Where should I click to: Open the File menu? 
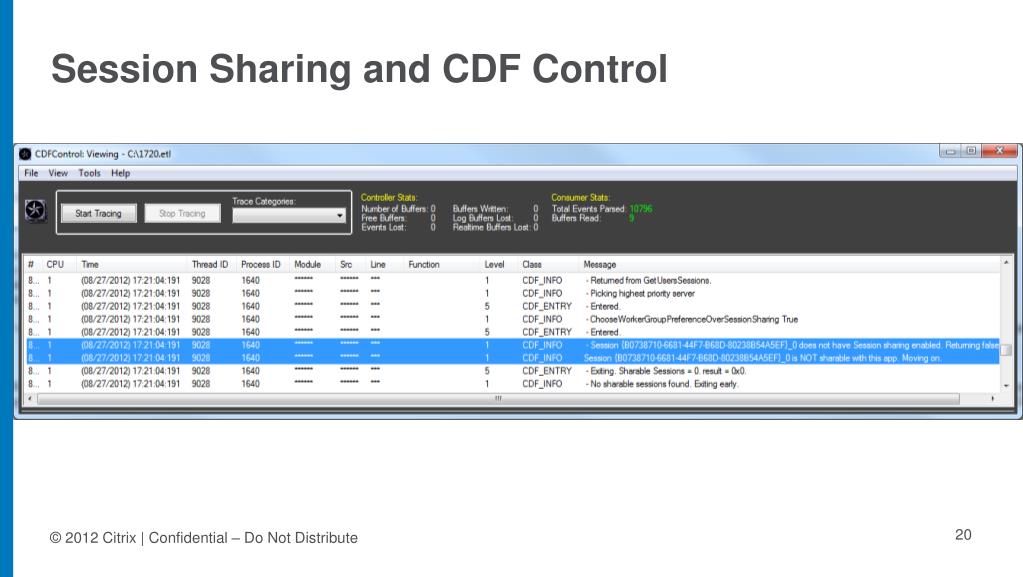pos(31,173)
